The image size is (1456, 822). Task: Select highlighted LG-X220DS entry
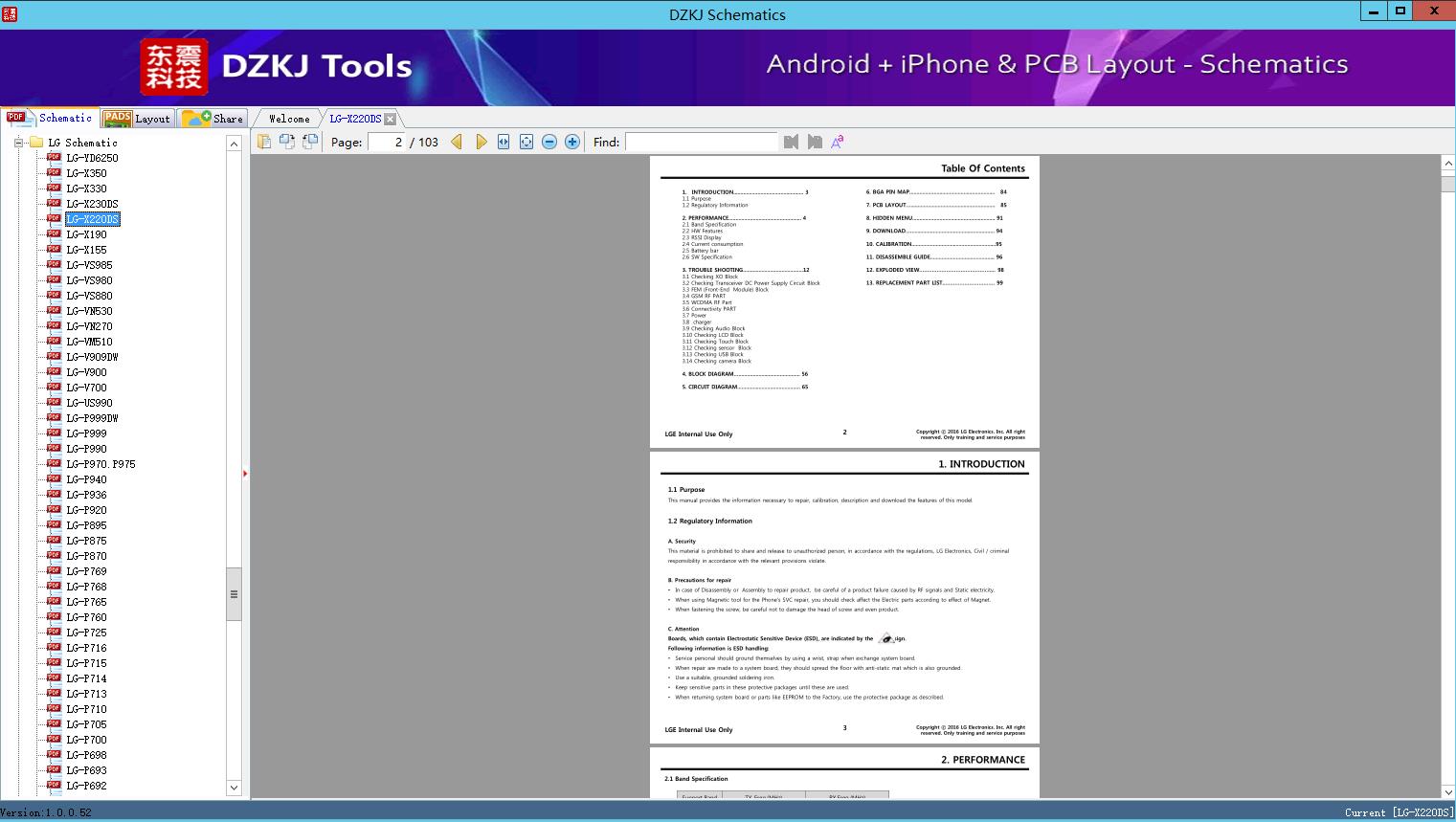coord(93,219)
